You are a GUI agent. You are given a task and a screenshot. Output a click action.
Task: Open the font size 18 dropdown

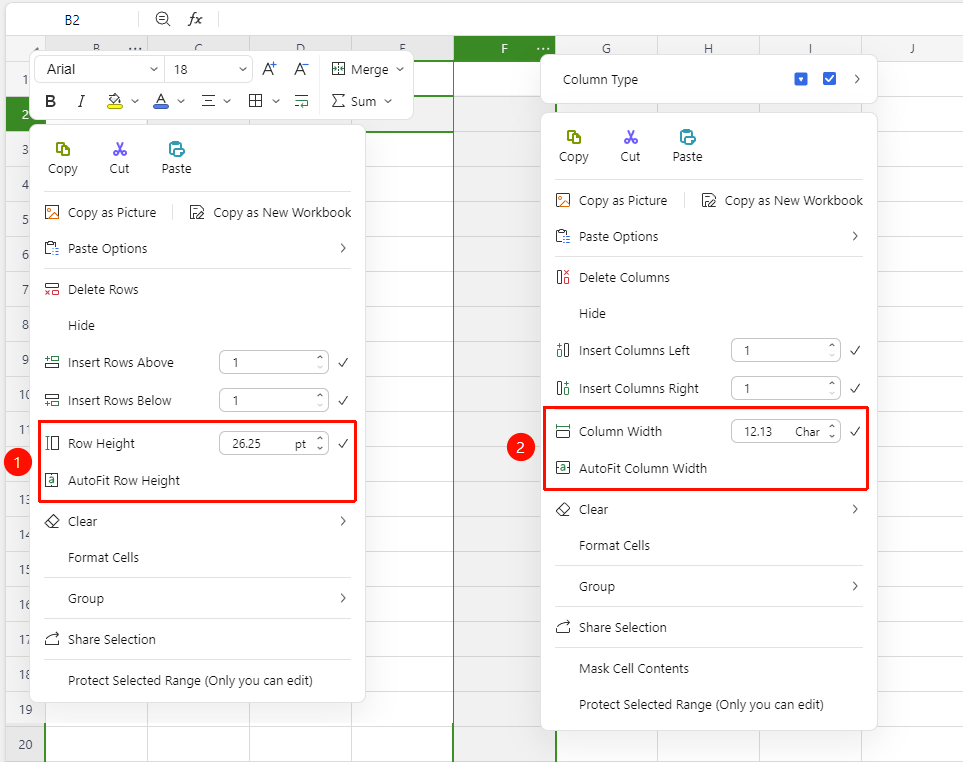pyautogui.click(x=209, y=69)
